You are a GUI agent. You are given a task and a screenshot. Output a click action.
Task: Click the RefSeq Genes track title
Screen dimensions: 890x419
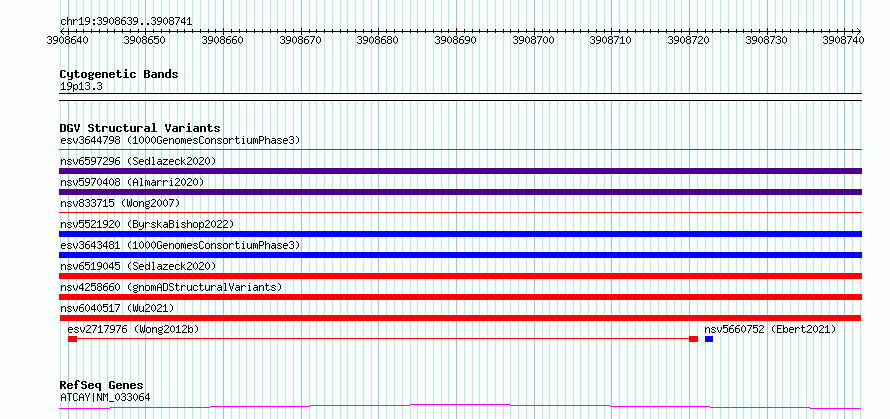coord(102,386)
